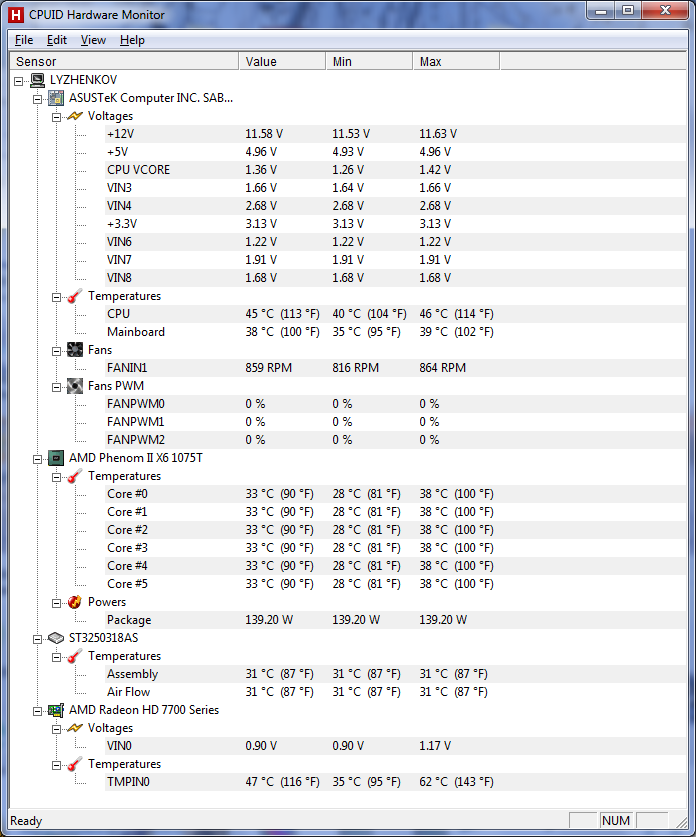Collapse the AMD Radeon HD 7700 Series node
Viewport: 696px width, 837px height.
click(x=37, y=711)
